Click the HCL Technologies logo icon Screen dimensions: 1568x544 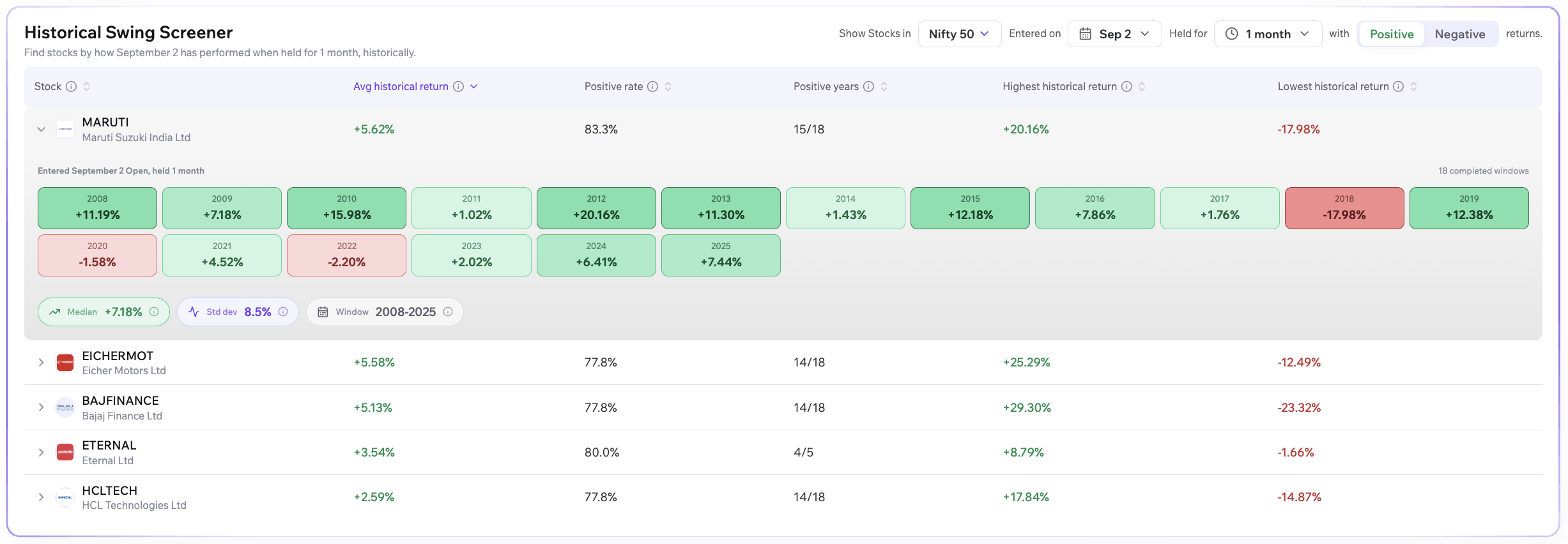65,497
